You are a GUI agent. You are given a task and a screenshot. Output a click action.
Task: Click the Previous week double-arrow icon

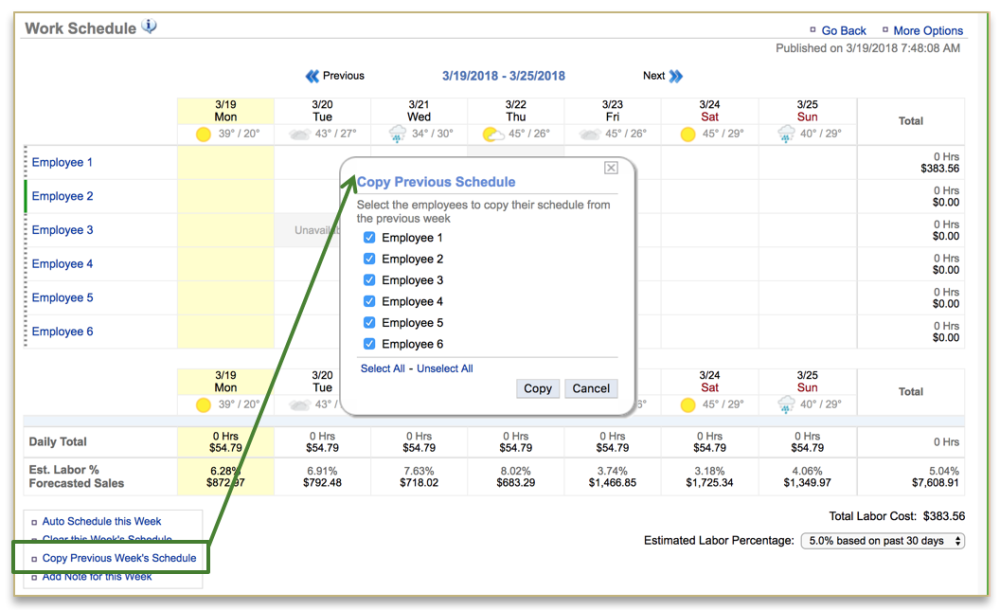click(312, 76)
